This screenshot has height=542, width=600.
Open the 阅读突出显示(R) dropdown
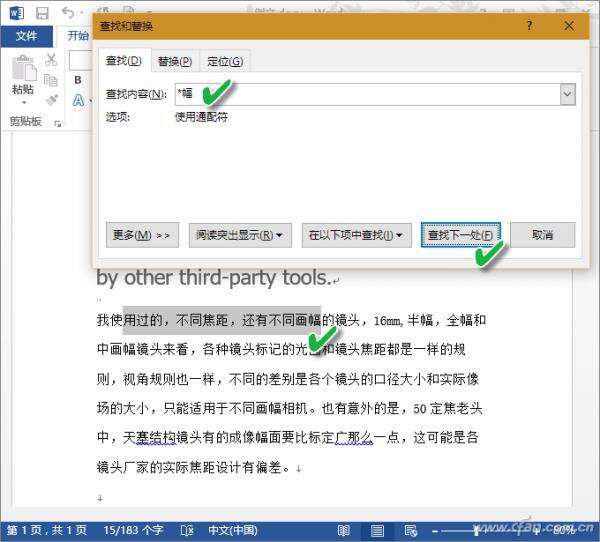coord(240,235)
